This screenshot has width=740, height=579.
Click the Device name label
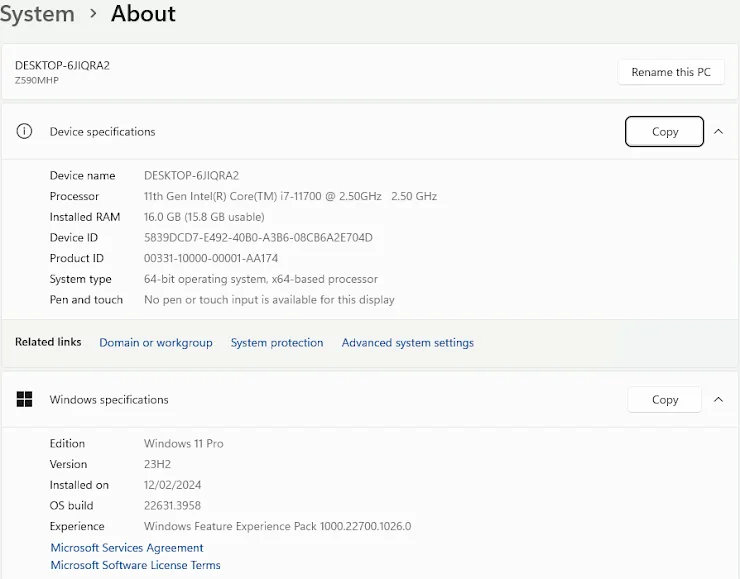tap(83, 176)
